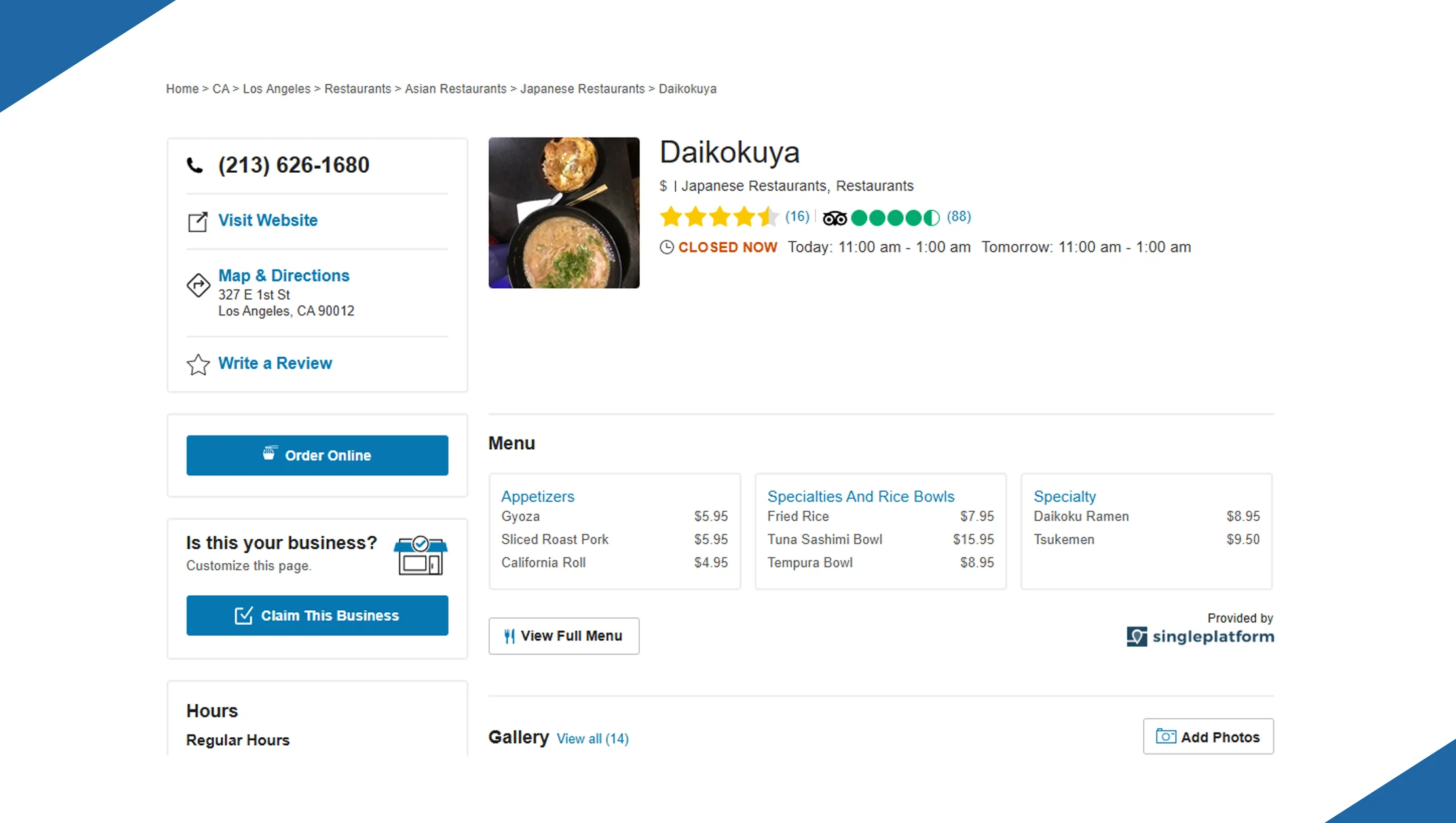Click the Tuna Sashimi Bowl item
The image size is (1456, 823).
click(825, 540)
